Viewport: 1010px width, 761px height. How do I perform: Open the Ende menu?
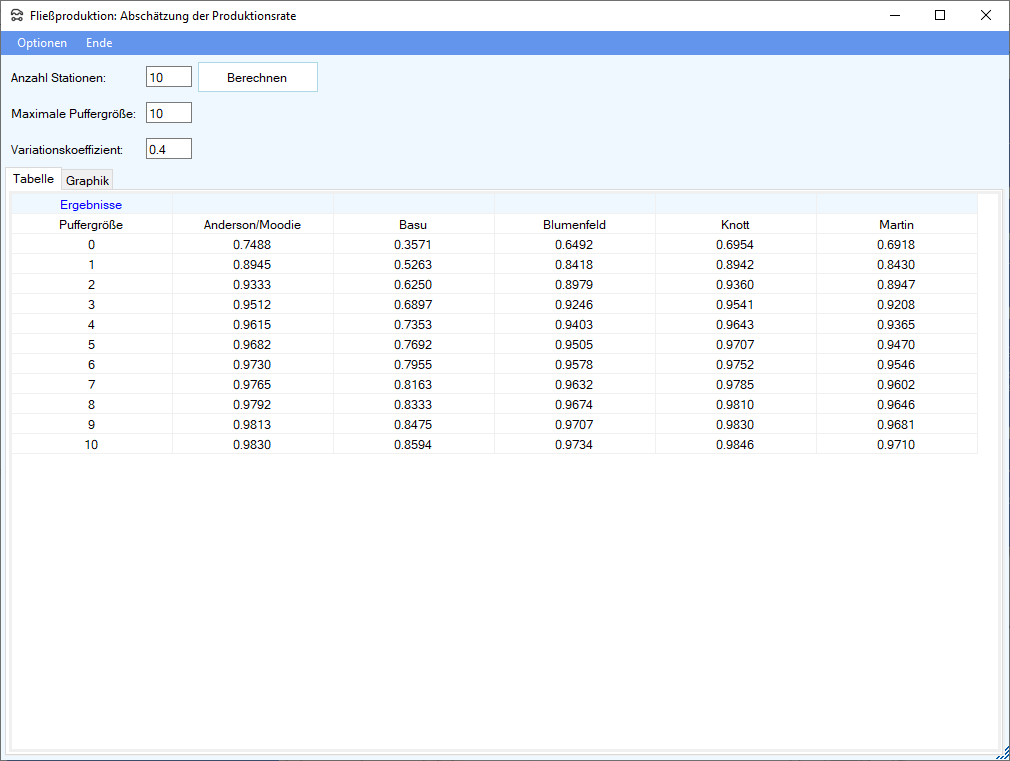click(99, 43)
